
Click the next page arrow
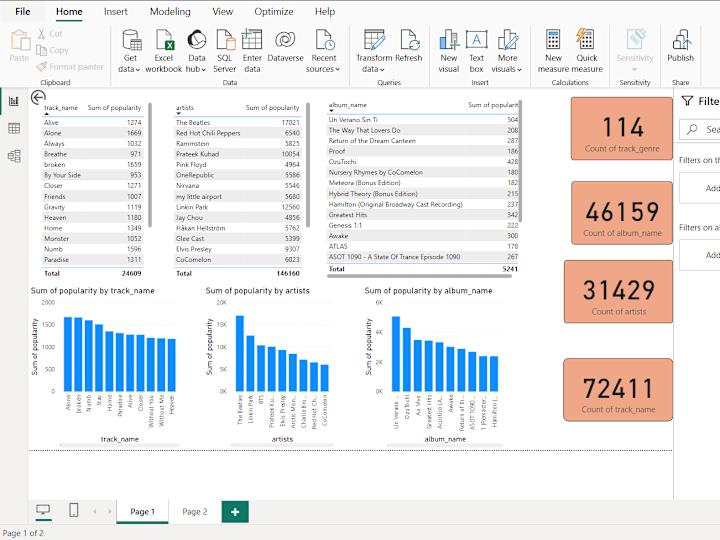[110, 511]
